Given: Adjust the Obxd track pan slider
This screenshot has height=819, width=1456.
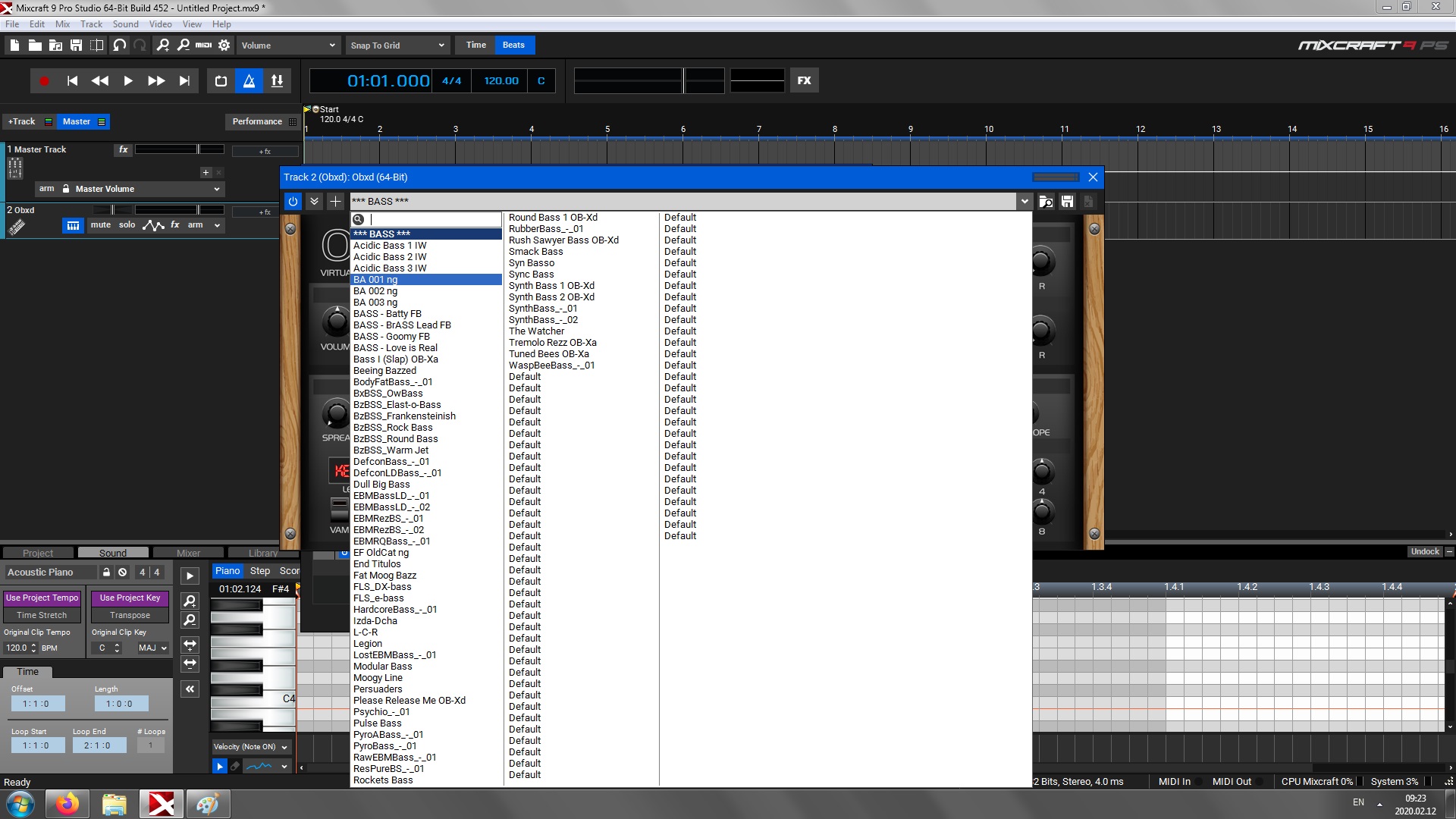Looking at the screenshot, I should tap(111, 210).
